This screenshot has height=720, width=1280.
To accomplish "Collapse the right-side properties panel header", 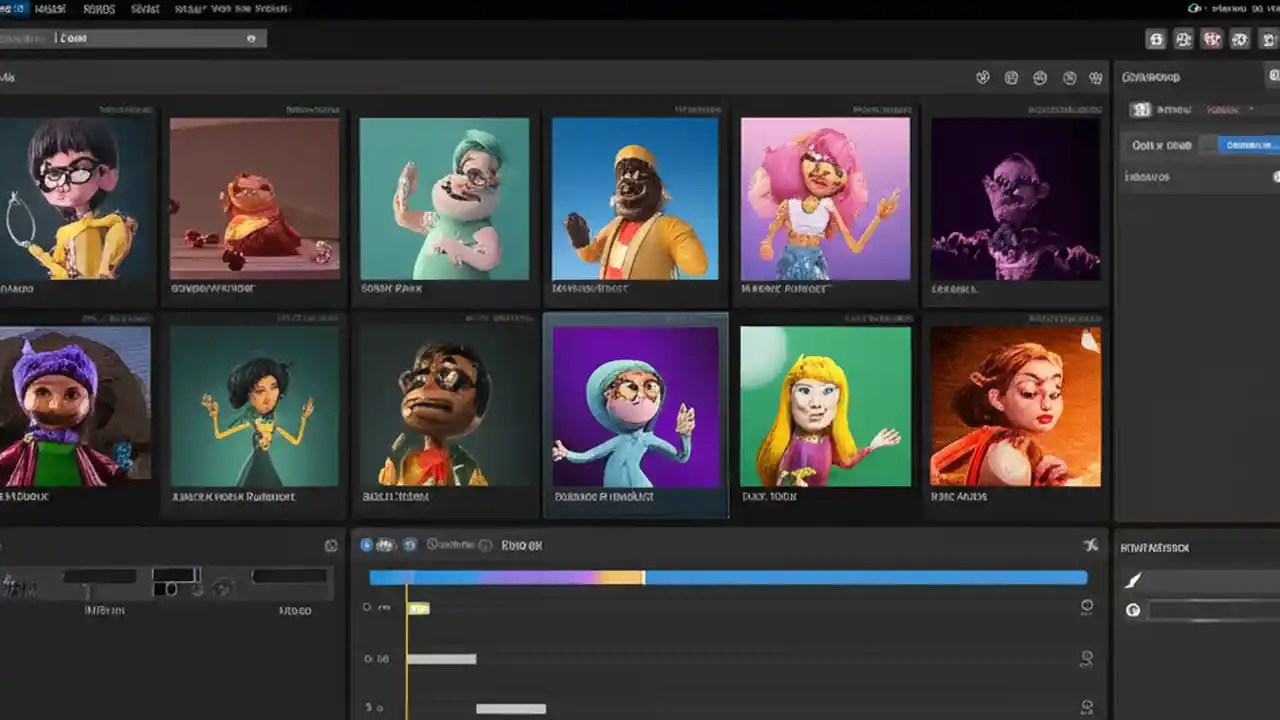I will pos(1274,76).
